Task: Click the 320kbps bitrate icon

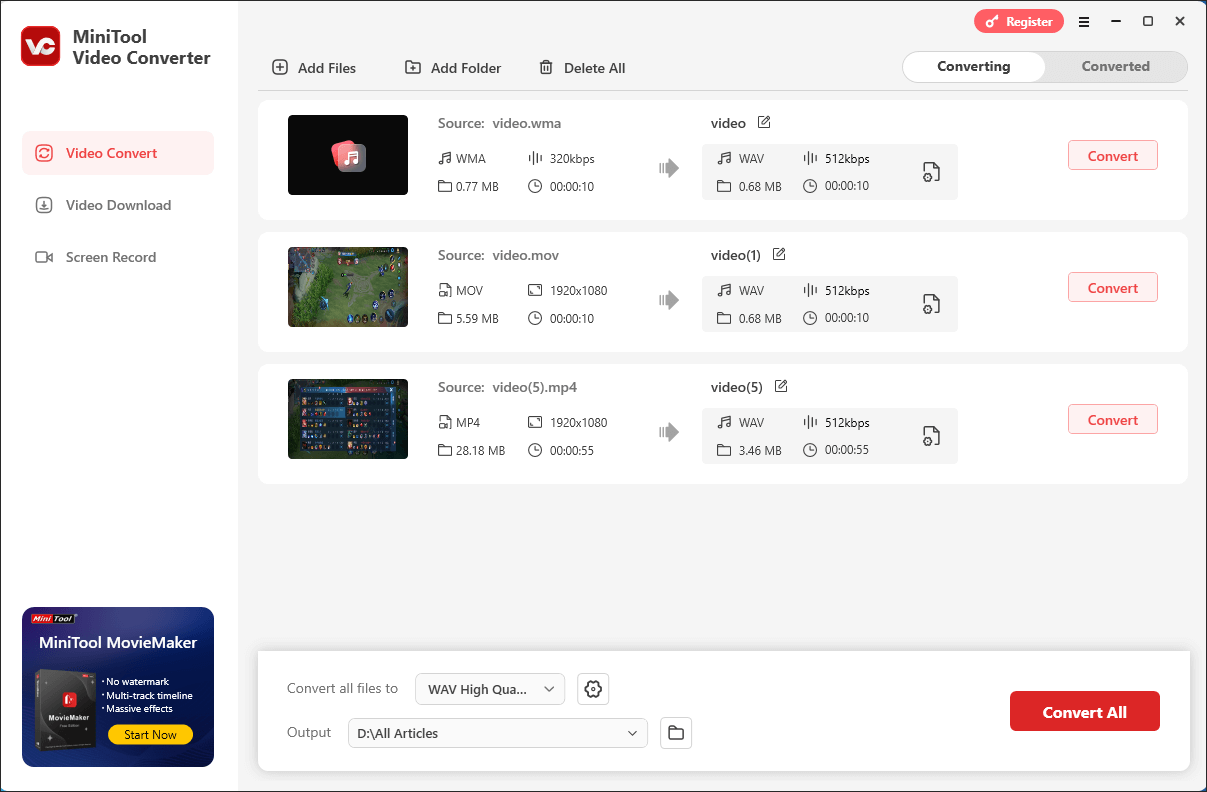Action: pos(535,158)
